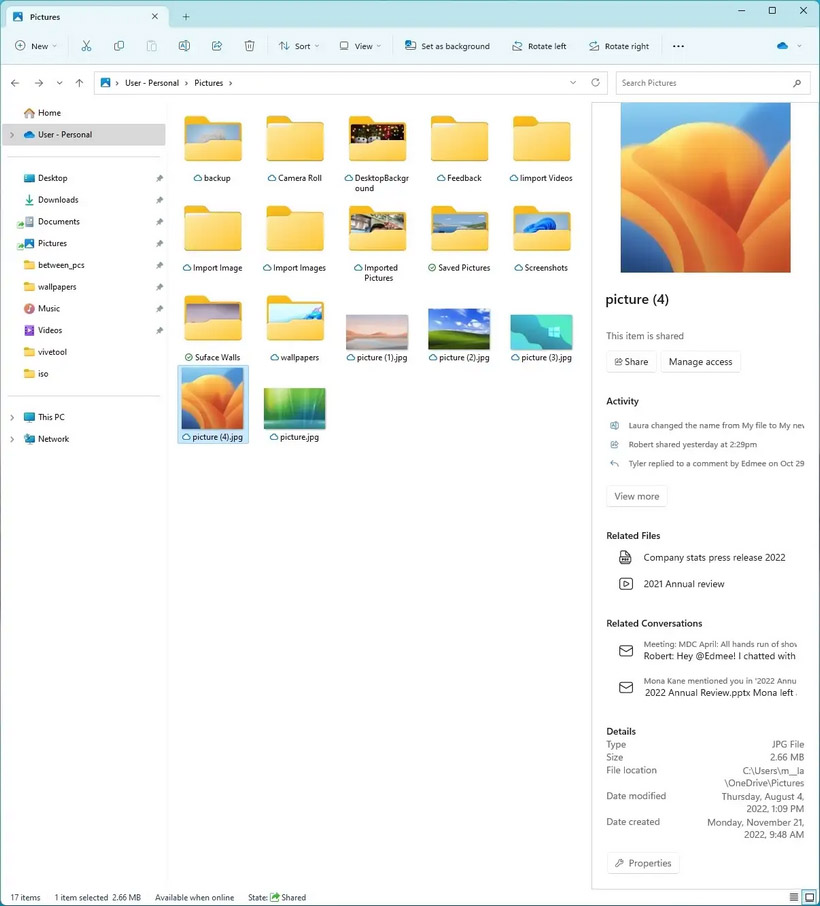This screenshot has height=906, width=820.
Task: Switch to large thumbnails view icon
Action: [x=810, y=897]
